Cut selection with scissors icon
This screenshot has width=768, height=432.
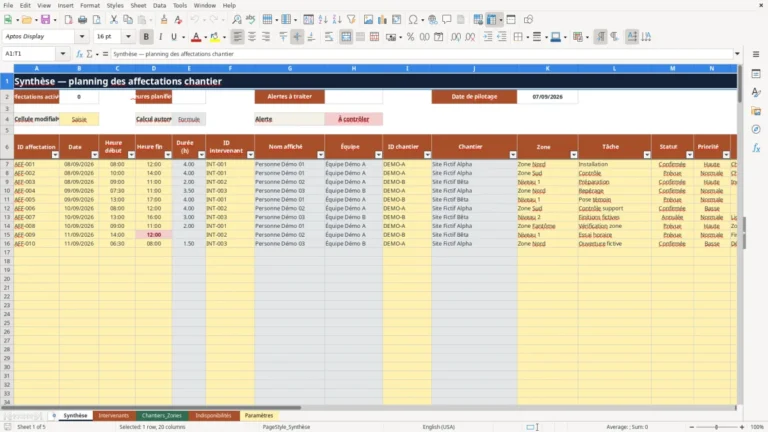[x=114, y=20]
